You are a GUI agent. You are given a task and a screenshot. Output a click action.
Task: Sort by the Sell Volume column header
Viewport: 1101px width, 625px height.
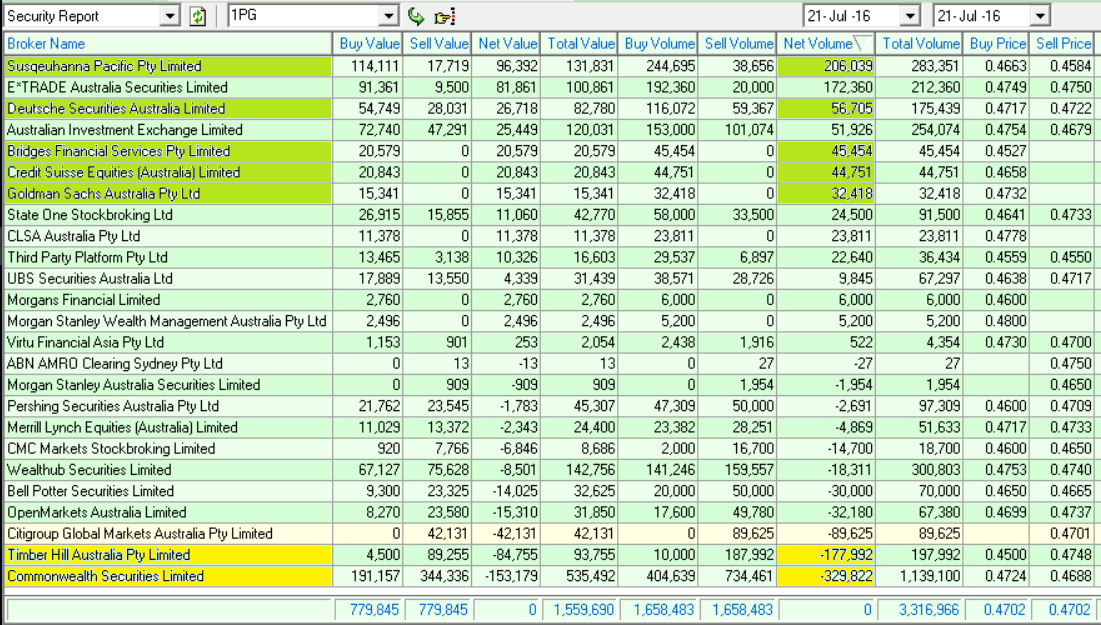(737, 44)
